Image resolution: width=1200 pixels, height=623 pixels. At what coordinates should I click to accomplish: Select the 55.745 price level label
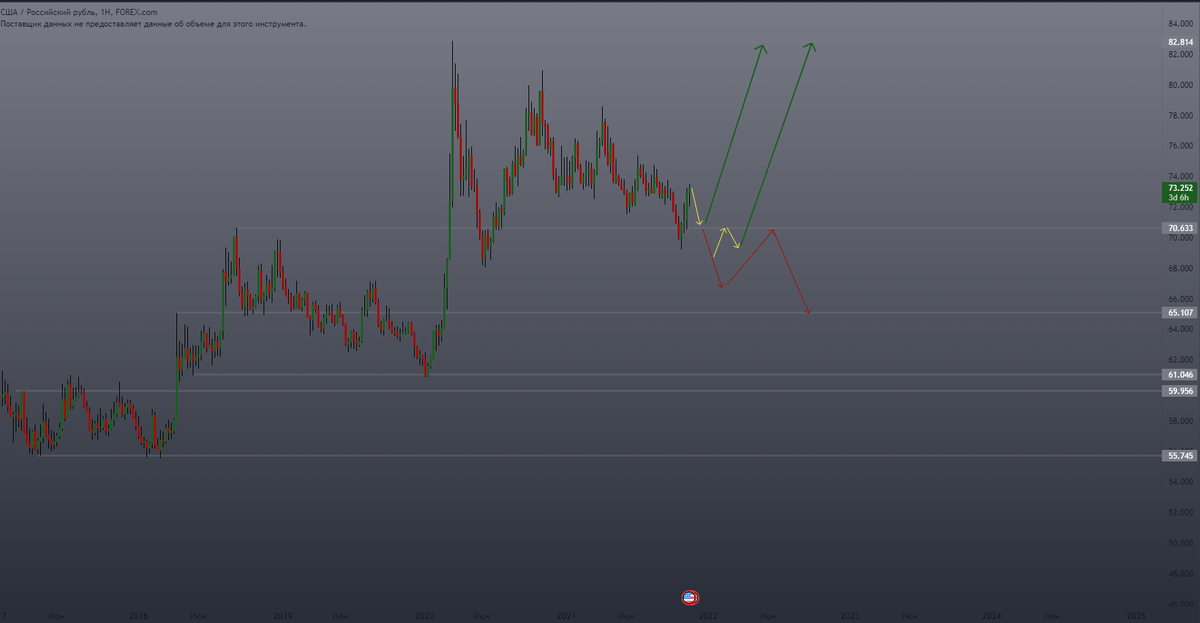tap(1181, 456)
